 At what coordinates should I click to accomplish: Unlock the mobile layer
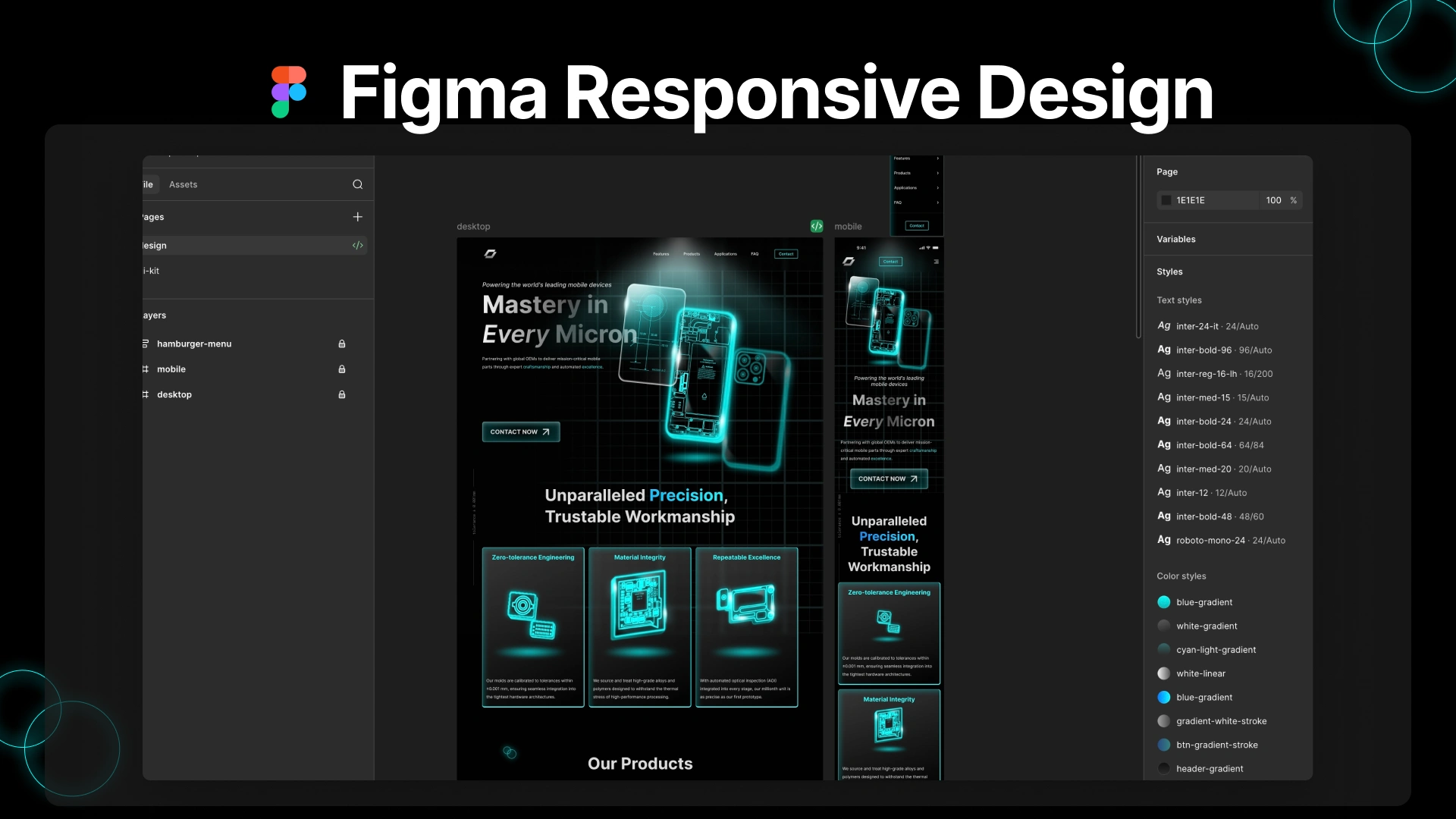tap(341, 369)
